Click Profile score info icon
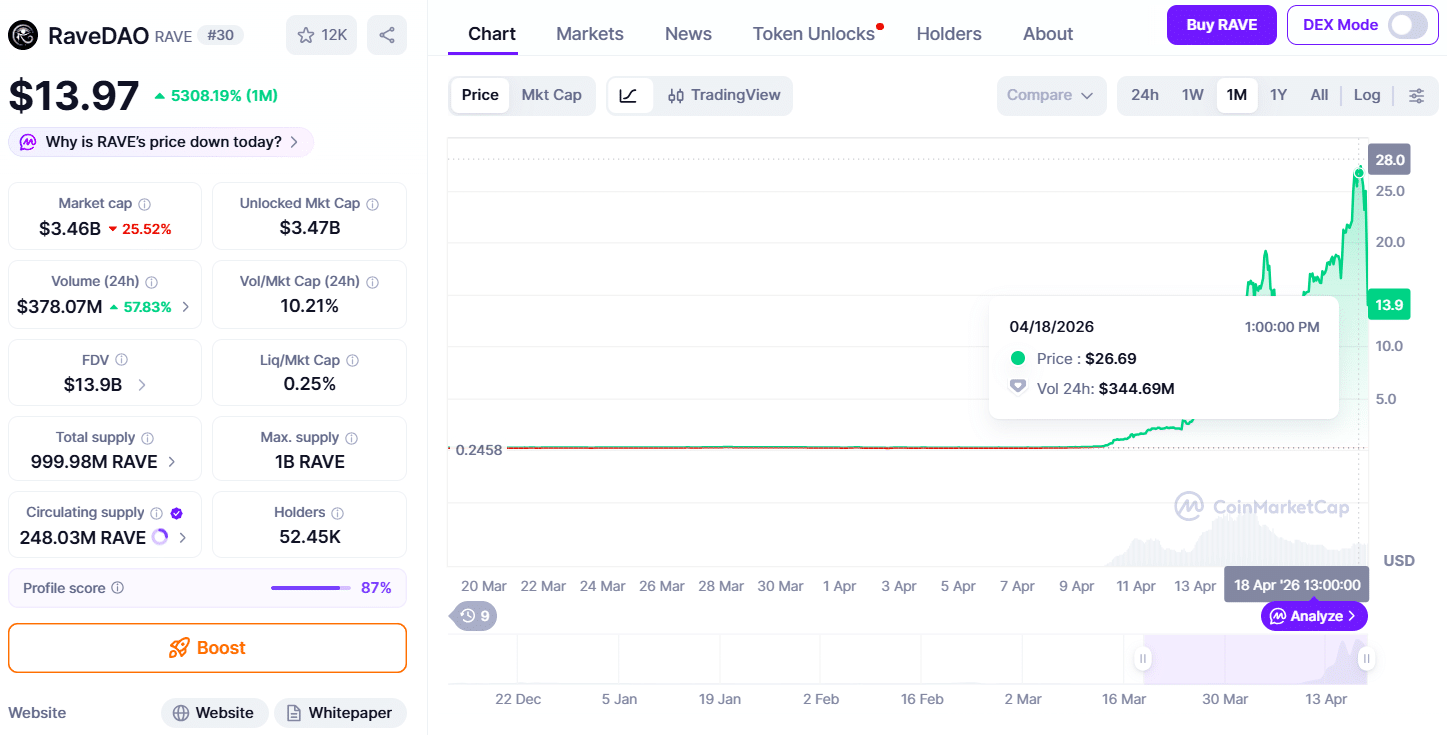The width and height of the screenshot is (1447, 735). [x=117, y=588]
